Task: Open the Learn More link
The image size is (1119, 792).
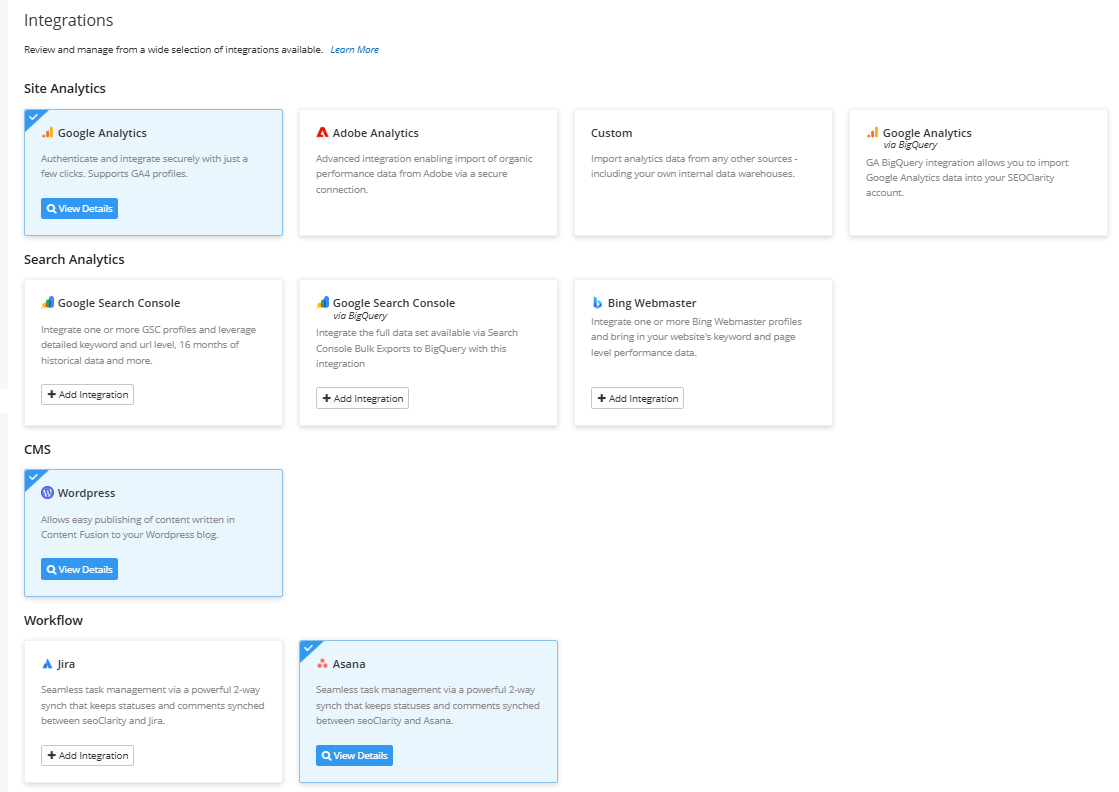Action: 354,50
